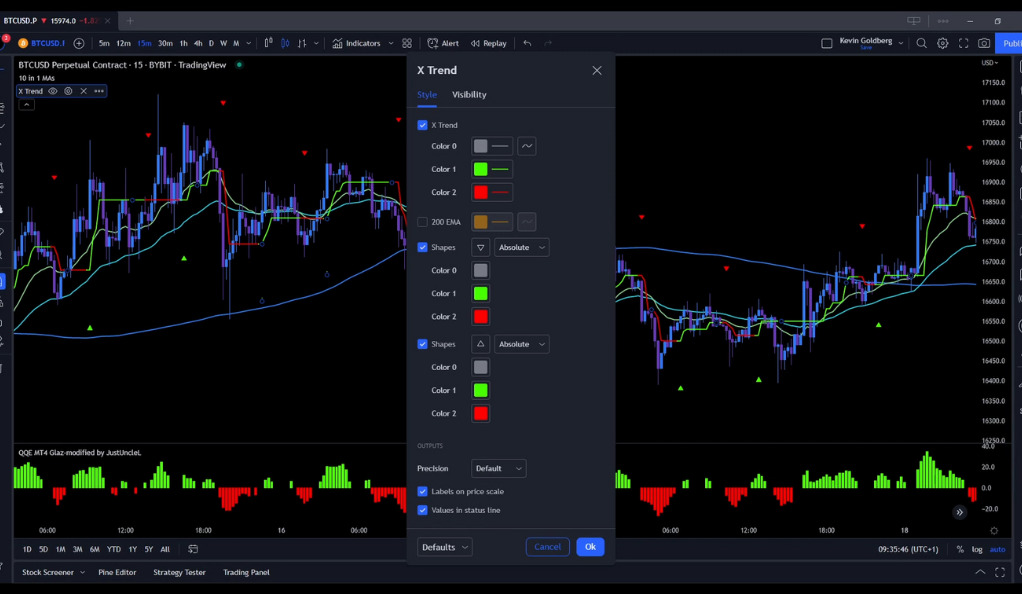
Task: Open time axis settings gear
Action: tap(994, 531)
